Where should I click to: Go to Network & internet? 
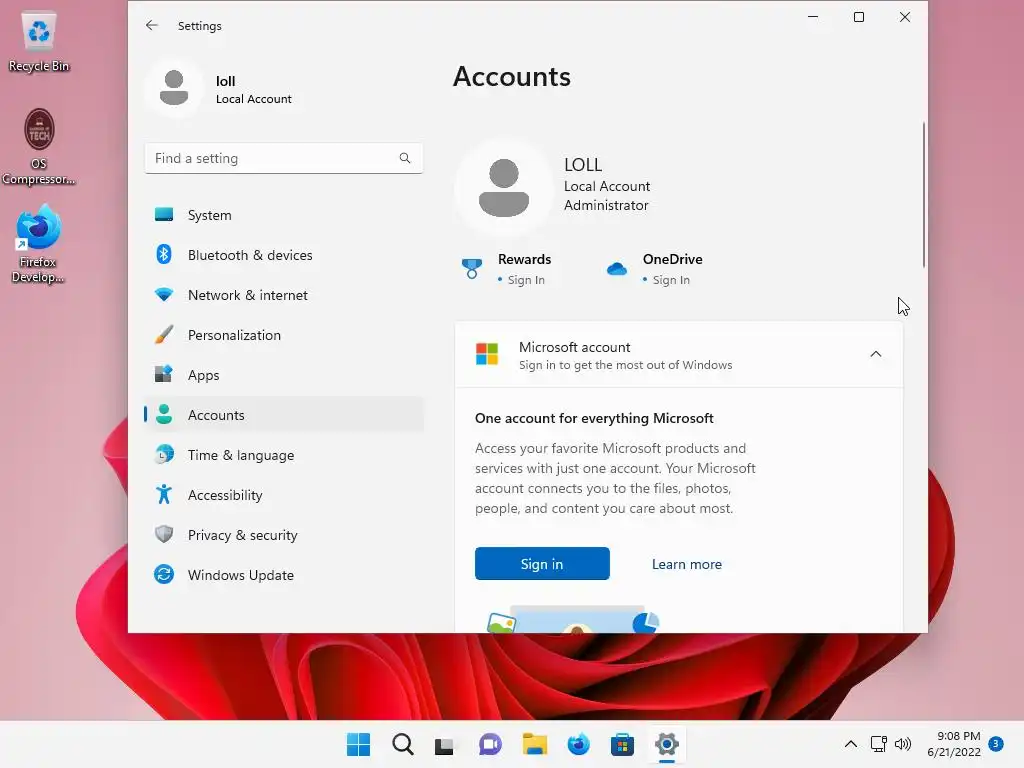tap(283, 295)
